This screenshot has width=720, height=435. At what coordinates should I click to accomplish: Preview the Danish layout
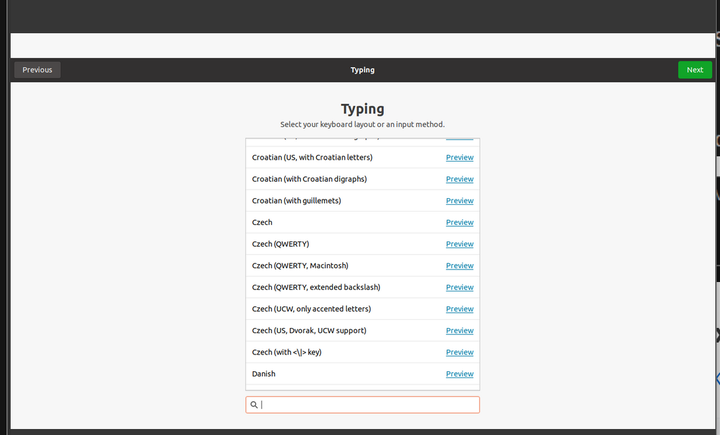459,374
